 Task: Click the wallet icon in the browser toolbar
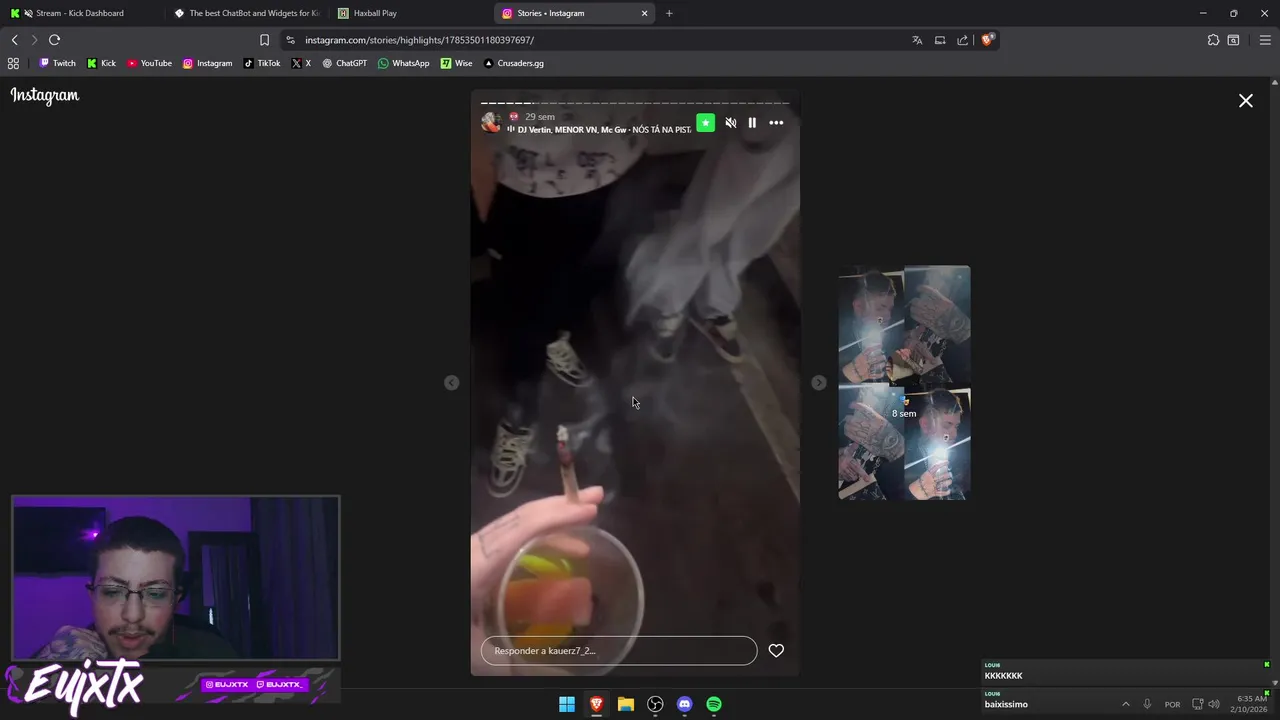click(1233, 40)
